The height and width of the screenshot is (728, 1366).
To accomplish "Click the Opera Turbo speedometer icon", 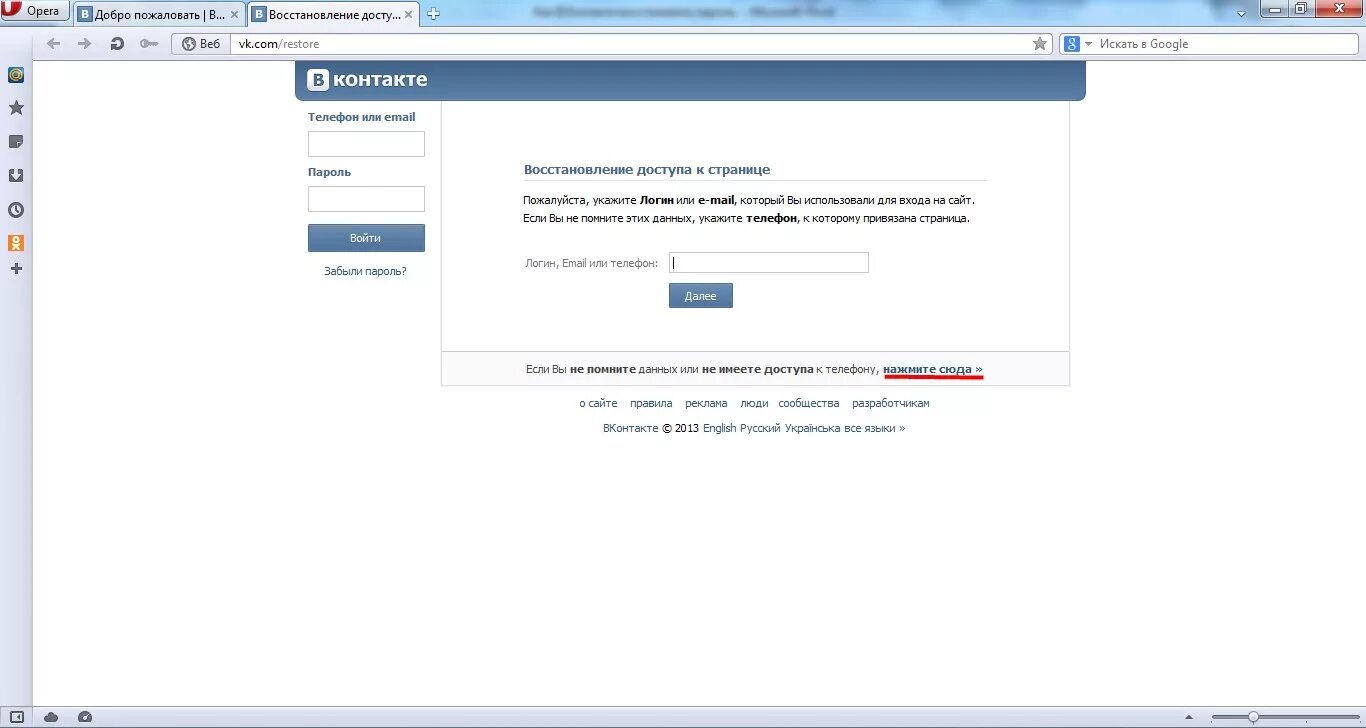I will (85, 717).
